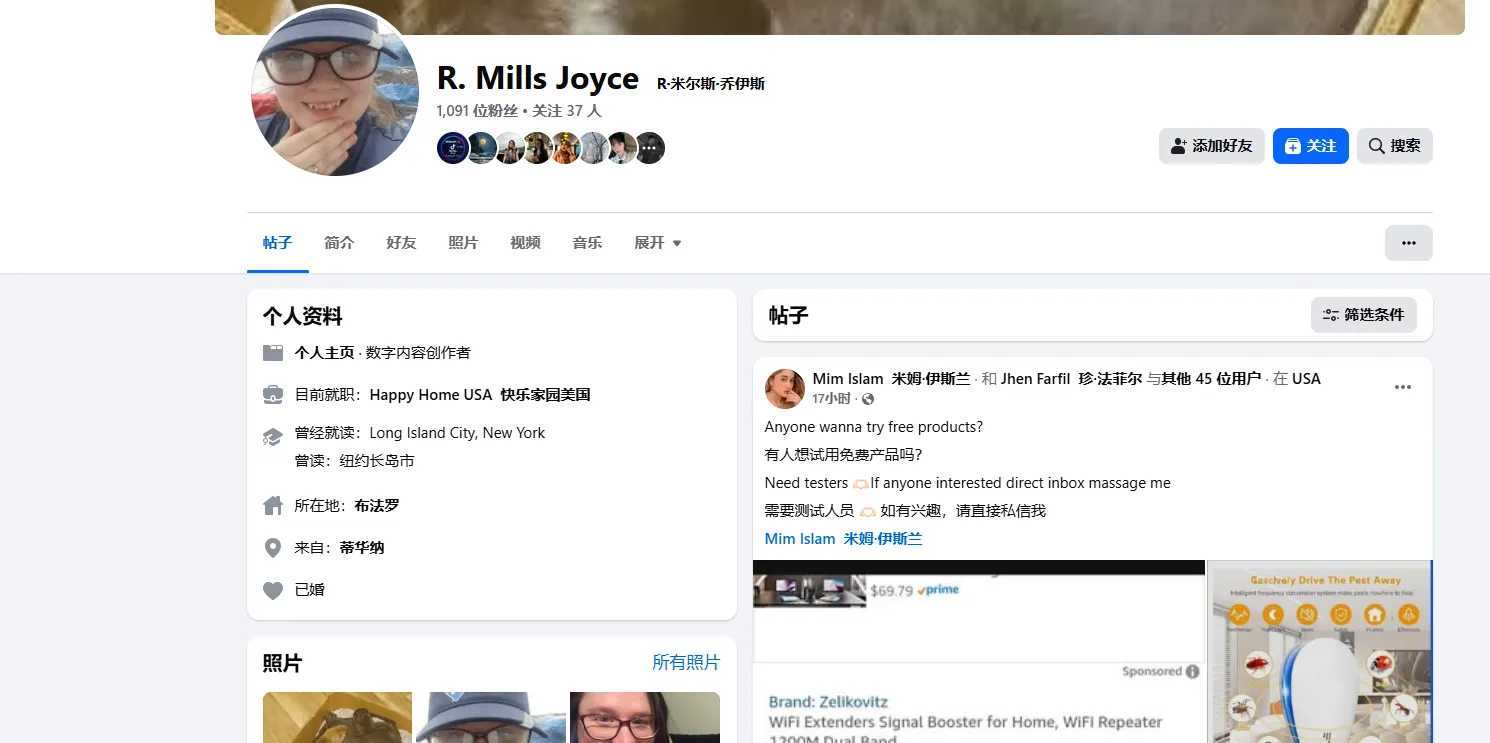Switch to the 简介 tab
Image resolution: width=1490 pixels, height=743 pixels.
coord(339,243)
